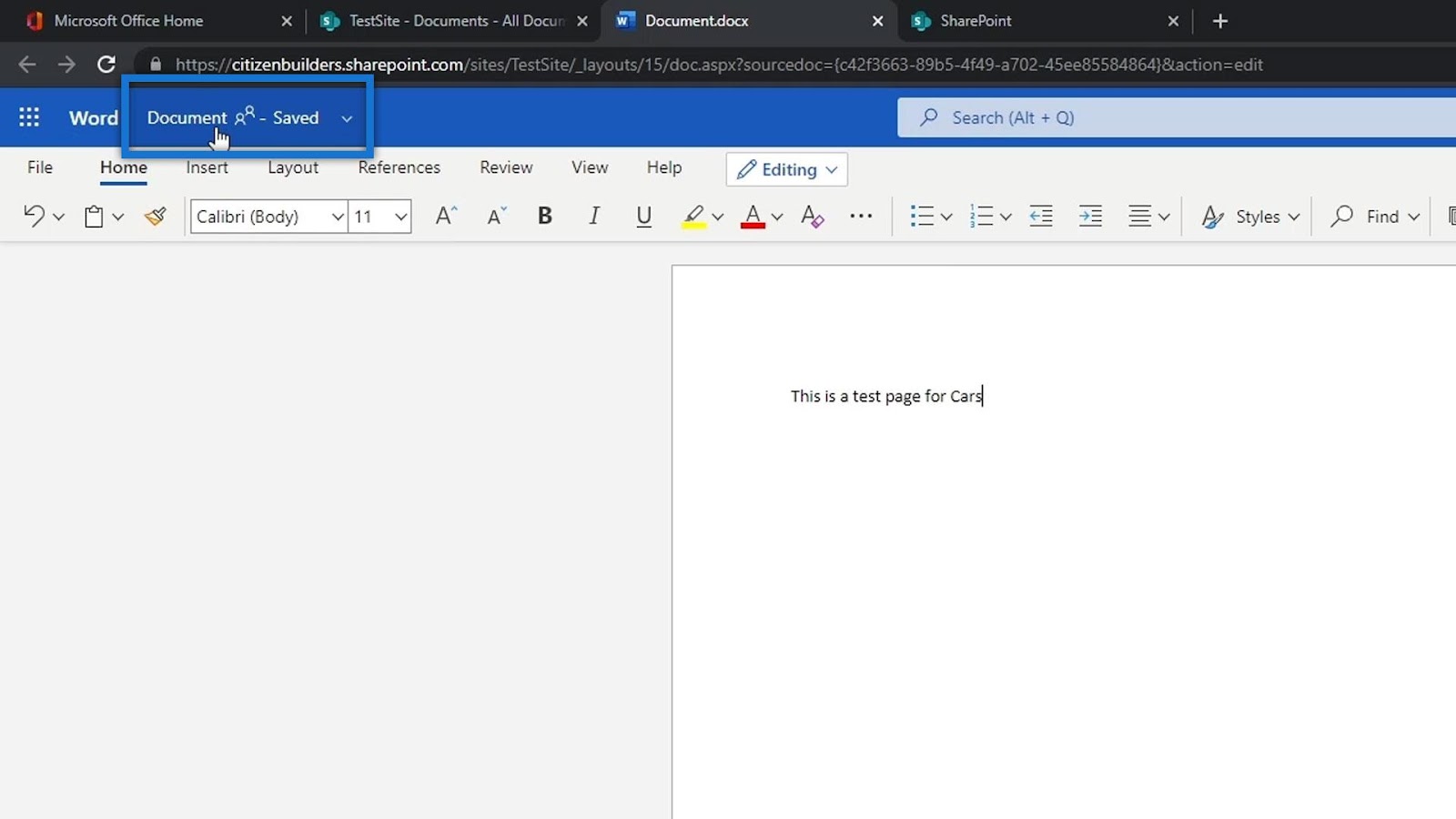
Task: Apply the yellow text highlight color
Action: (x=693, y=216)
